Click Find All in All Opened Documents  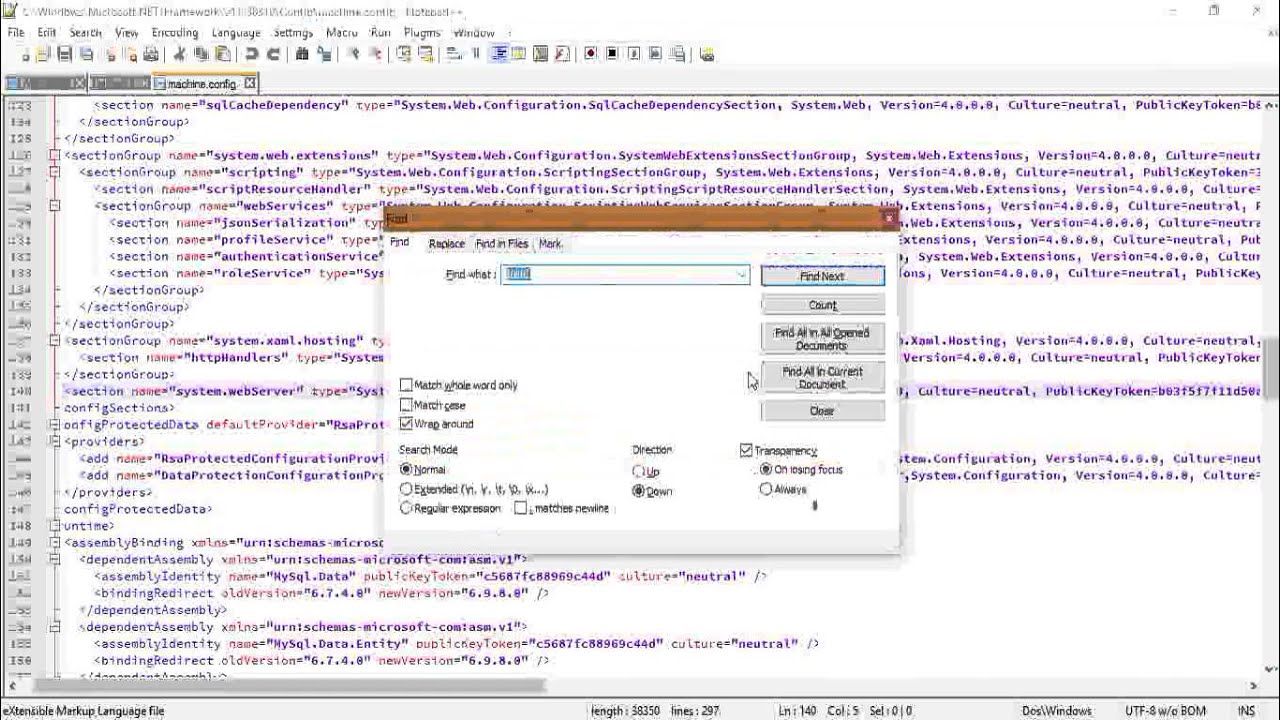click(822, 339)
